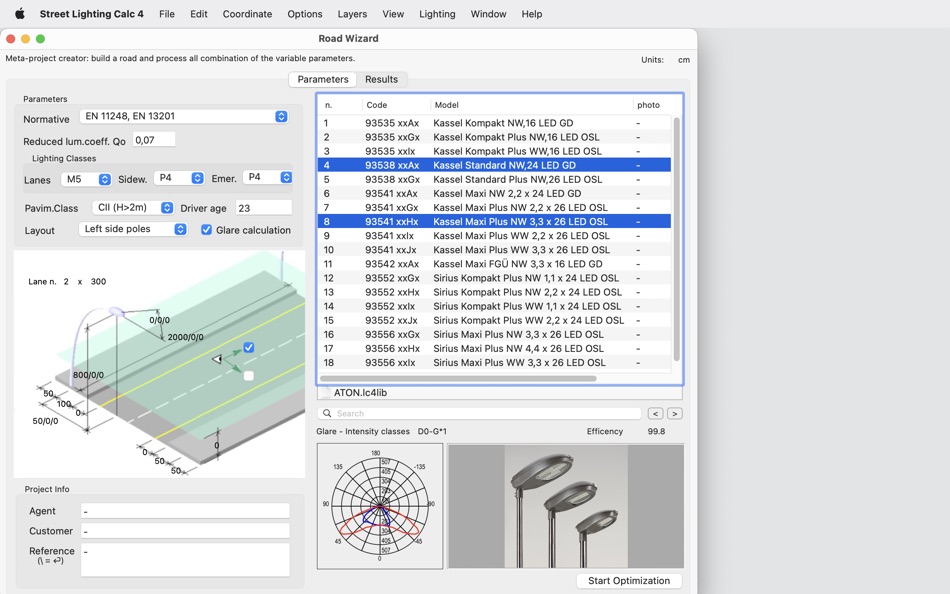Viewport: 950px width, 594px height.
Task: Select row Kassel Maxi Plus NW 3,3 x 26
Action: [494, 221]
